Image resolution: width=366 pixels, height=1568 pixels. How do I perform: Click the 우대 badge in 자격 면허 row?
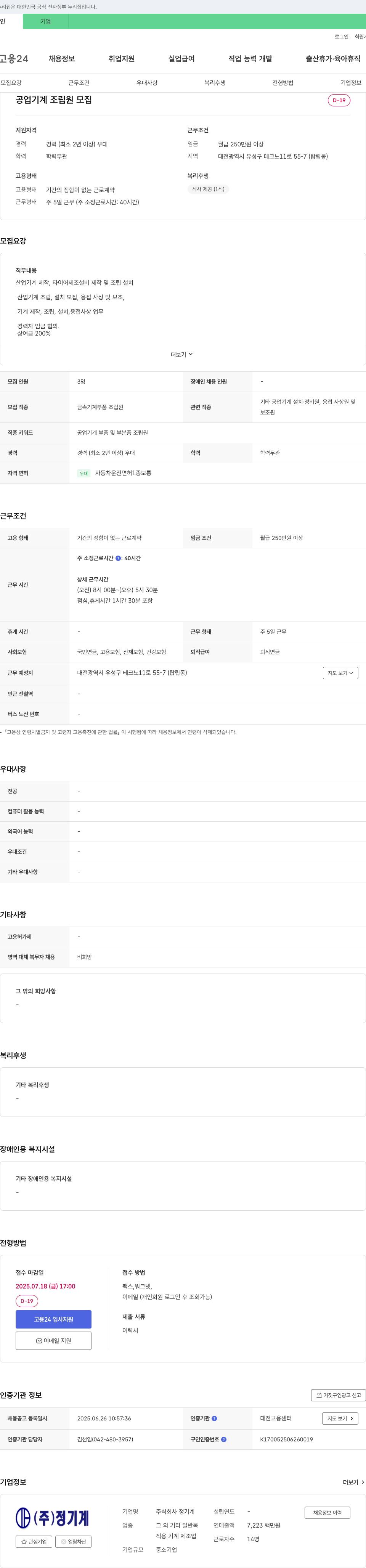84,473
